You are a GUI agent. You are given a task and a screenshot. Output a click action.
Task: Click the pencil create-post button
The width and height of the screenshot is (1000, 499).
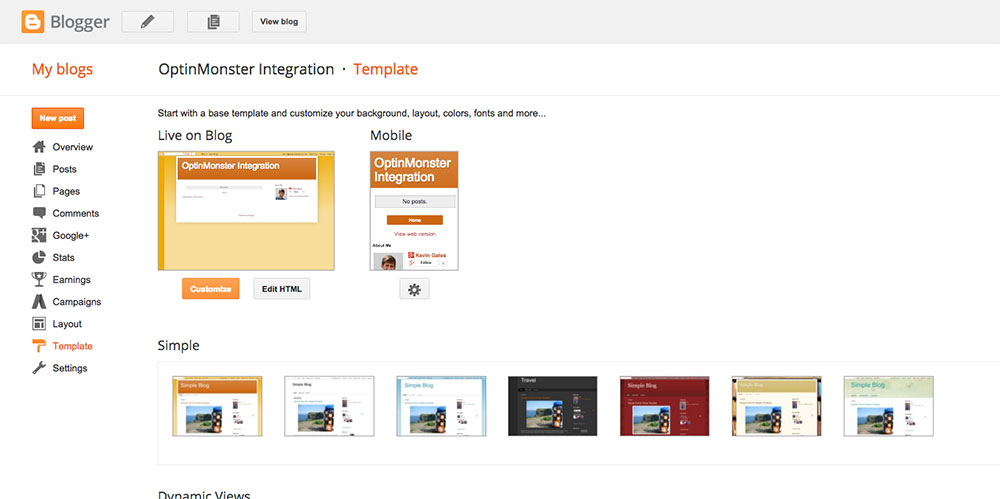[x=147, y=22]
